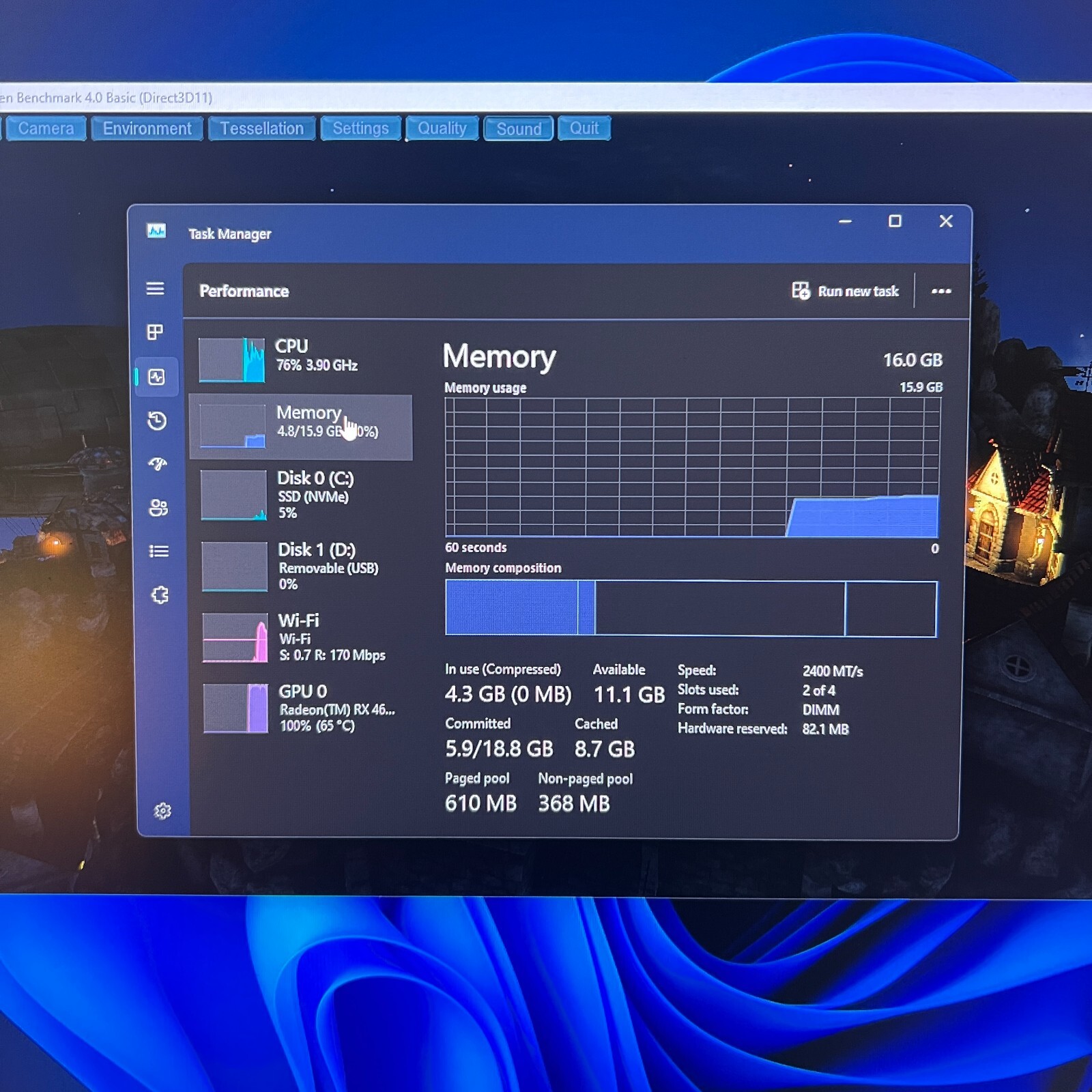Open Tessellation menu in benchmark window
Image resolution: width=1092 pixels, height=1092 pixels.
click(x=261, y=128)
